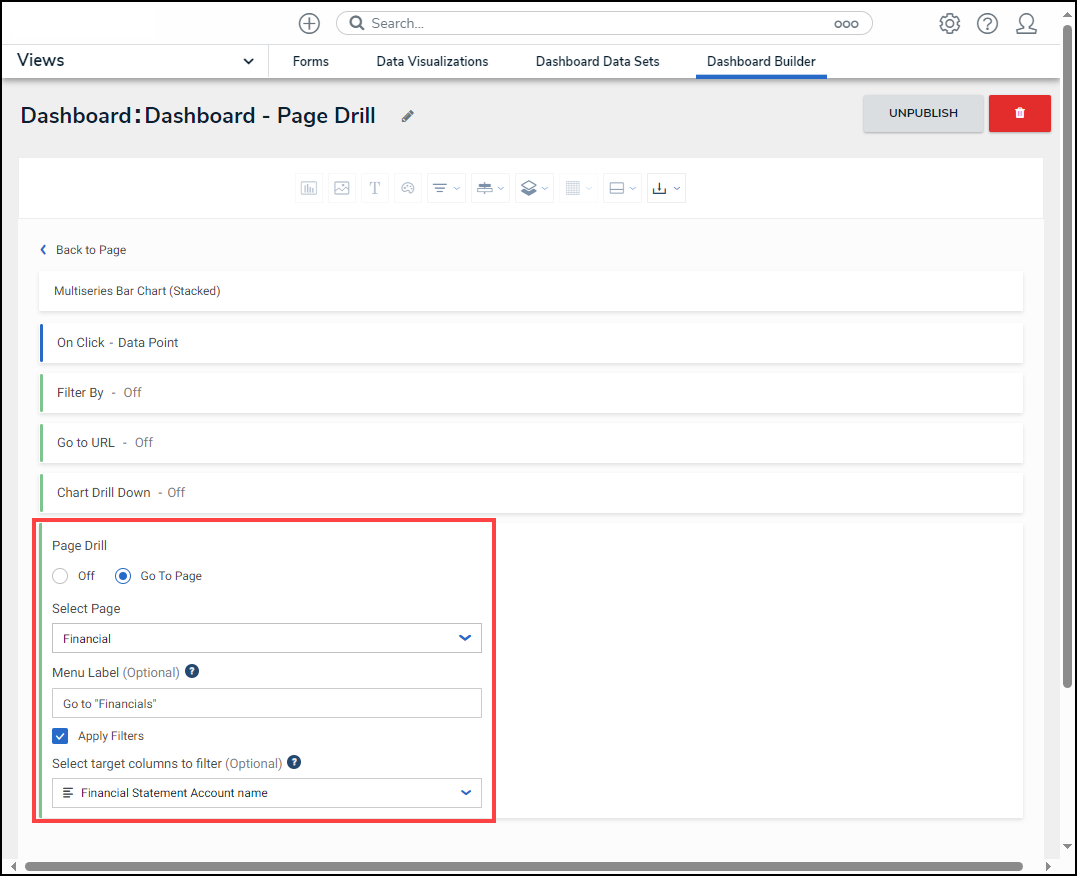Screen dimensions: 1077x876
Task: Uncheck the Apply Filters checkbox
Action: point(61,736)
